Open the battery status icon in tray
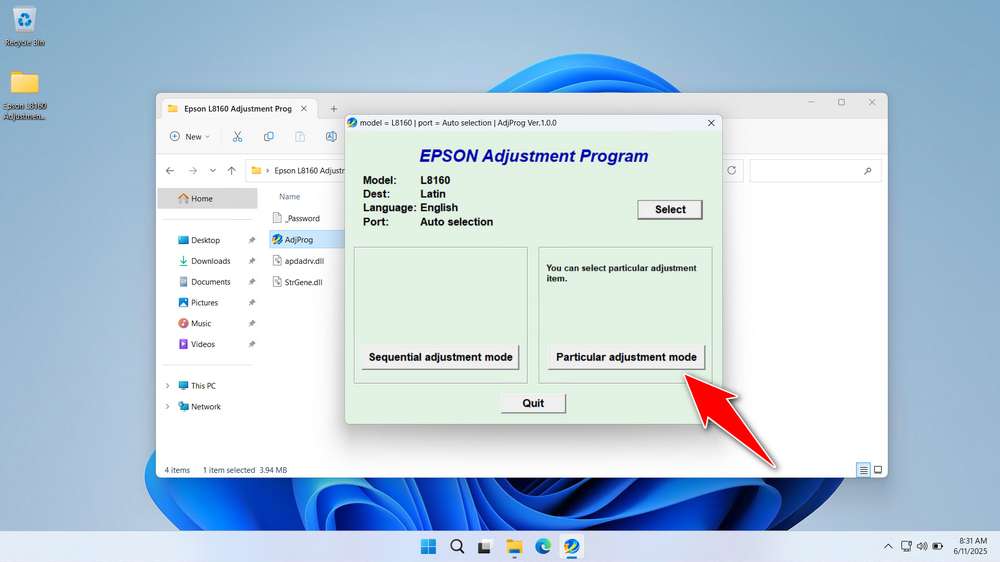The image size is (1000, 562). click(x=938, y=547)
